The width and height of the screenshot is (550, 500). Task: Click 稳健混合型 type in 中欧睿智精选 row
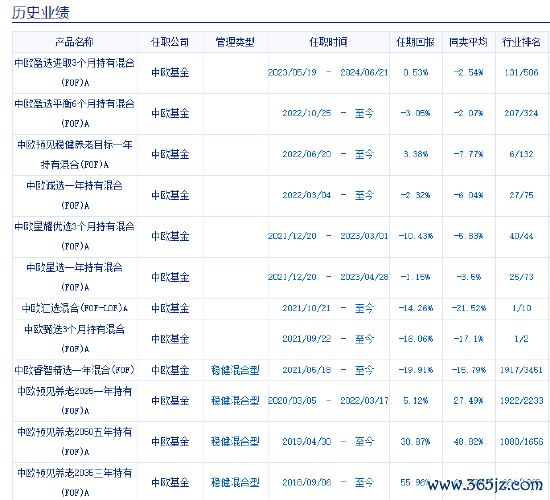point(235,370)
